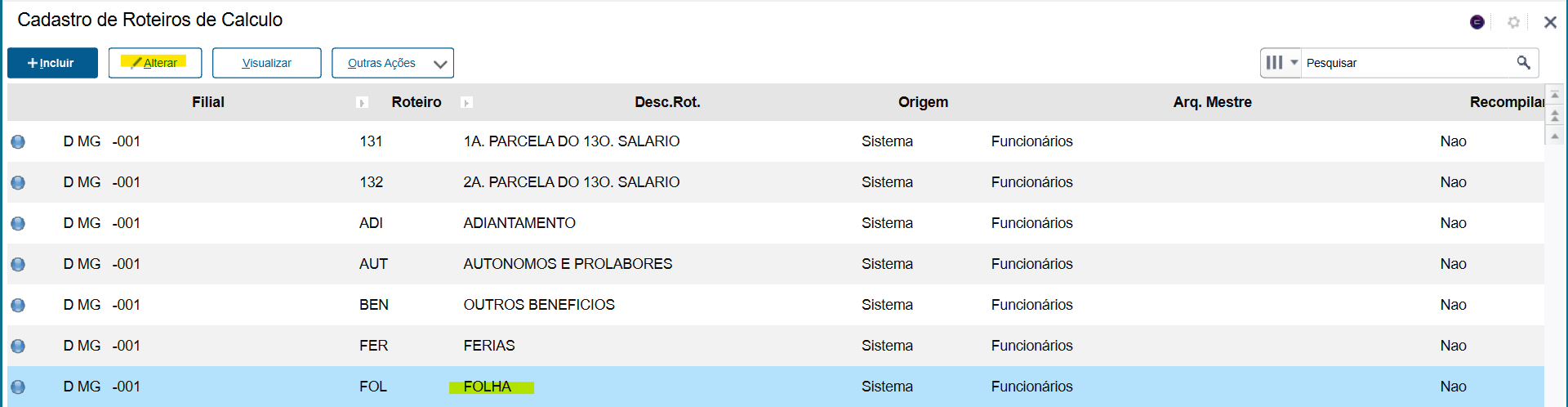Click scroll-to-top arrow on vertical scrollbar
Viewport: 1568px width, 407px height.
(1555, 95)
